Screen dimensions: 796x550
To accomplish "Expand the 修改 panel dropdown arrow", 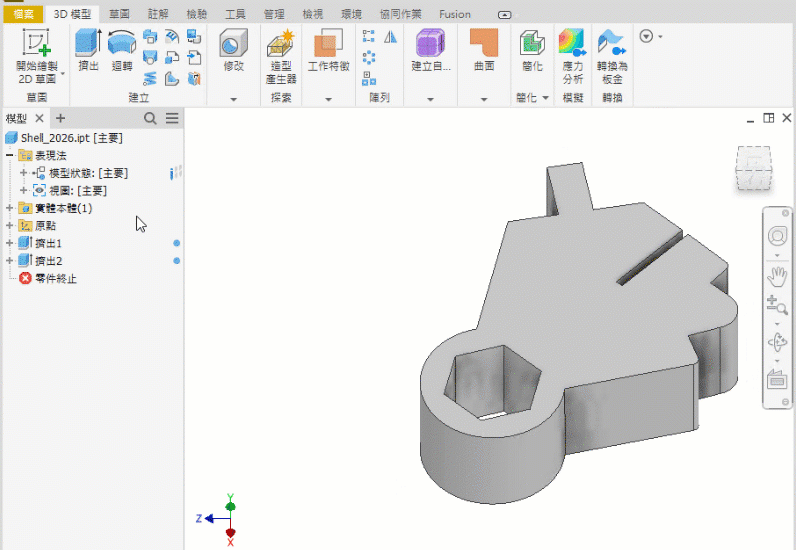I will tap(234, 99).
